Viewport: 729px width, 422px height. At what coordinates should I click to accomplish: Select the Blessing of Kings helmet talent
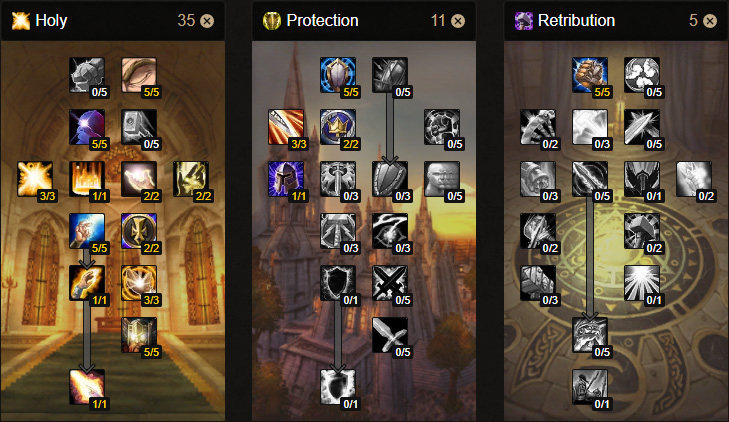[286, 179]
